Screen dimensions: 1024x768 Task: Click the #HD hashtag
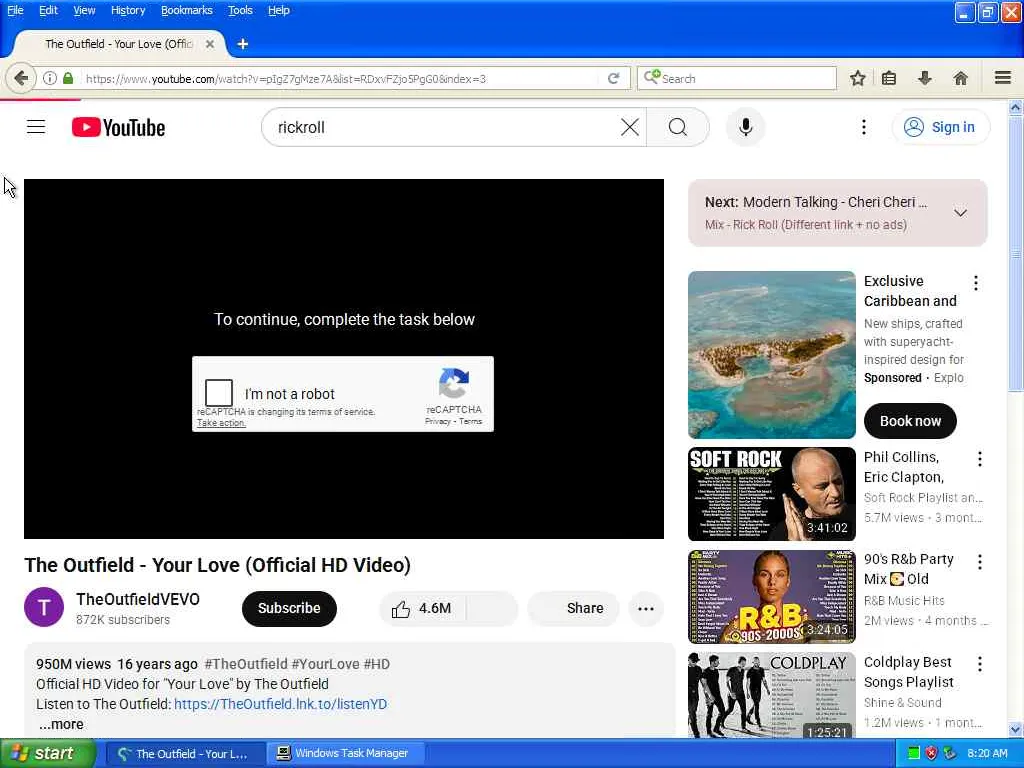[x=377, y=664]
